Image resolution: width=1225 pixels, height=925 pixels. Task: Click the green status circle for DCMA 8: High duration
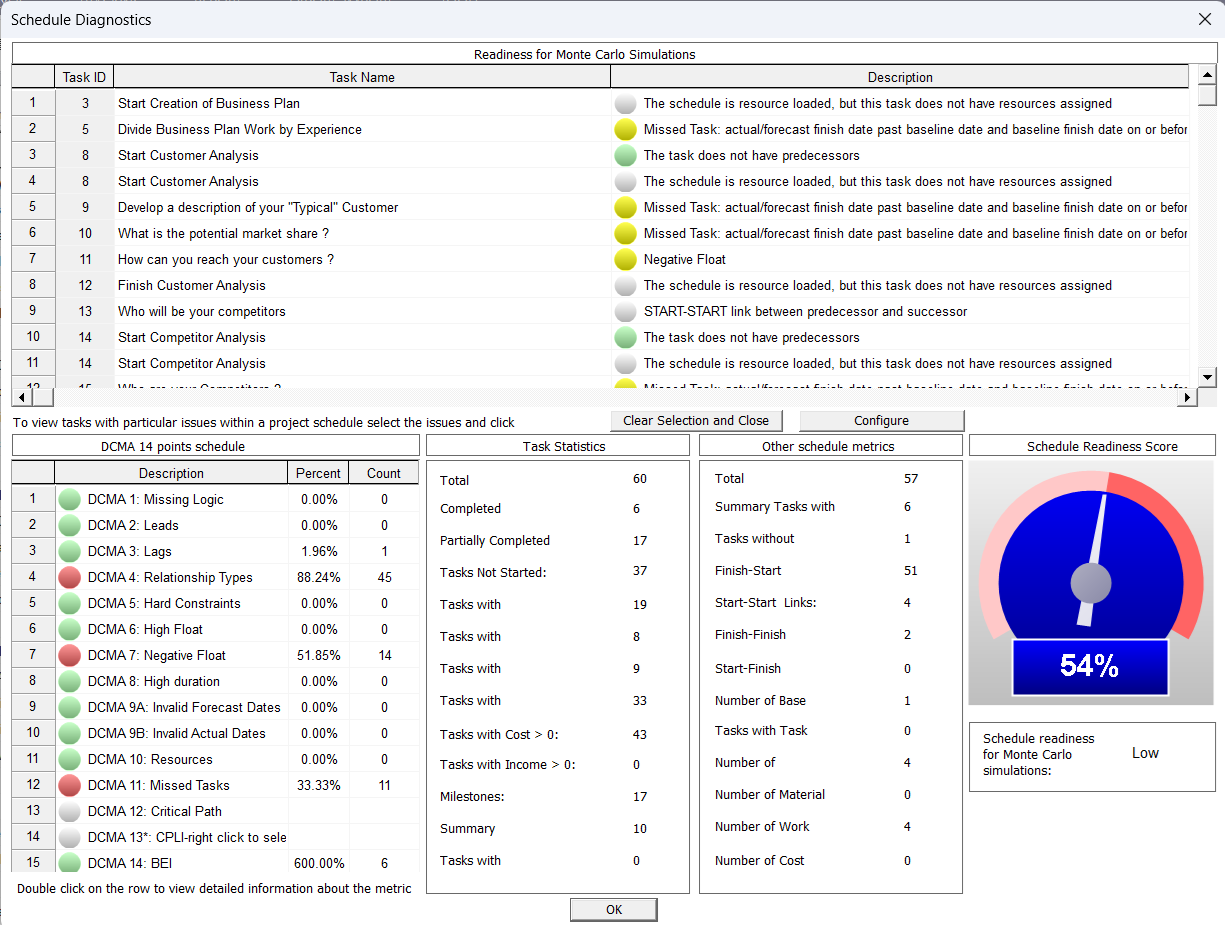[x=69, y=681]
